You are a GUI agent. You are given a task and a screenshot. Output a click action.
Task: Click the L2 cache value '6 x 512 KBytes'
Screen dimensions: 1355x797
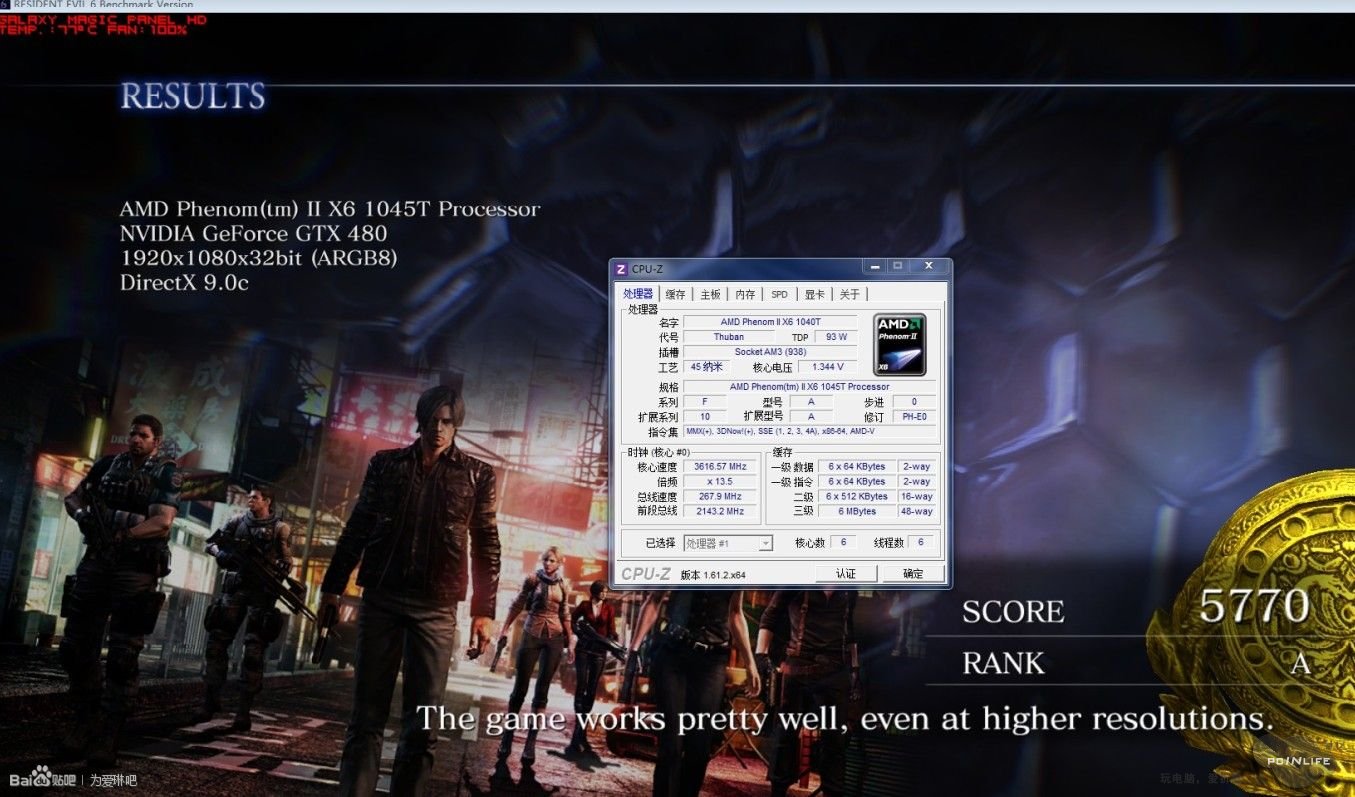point(856,496)
